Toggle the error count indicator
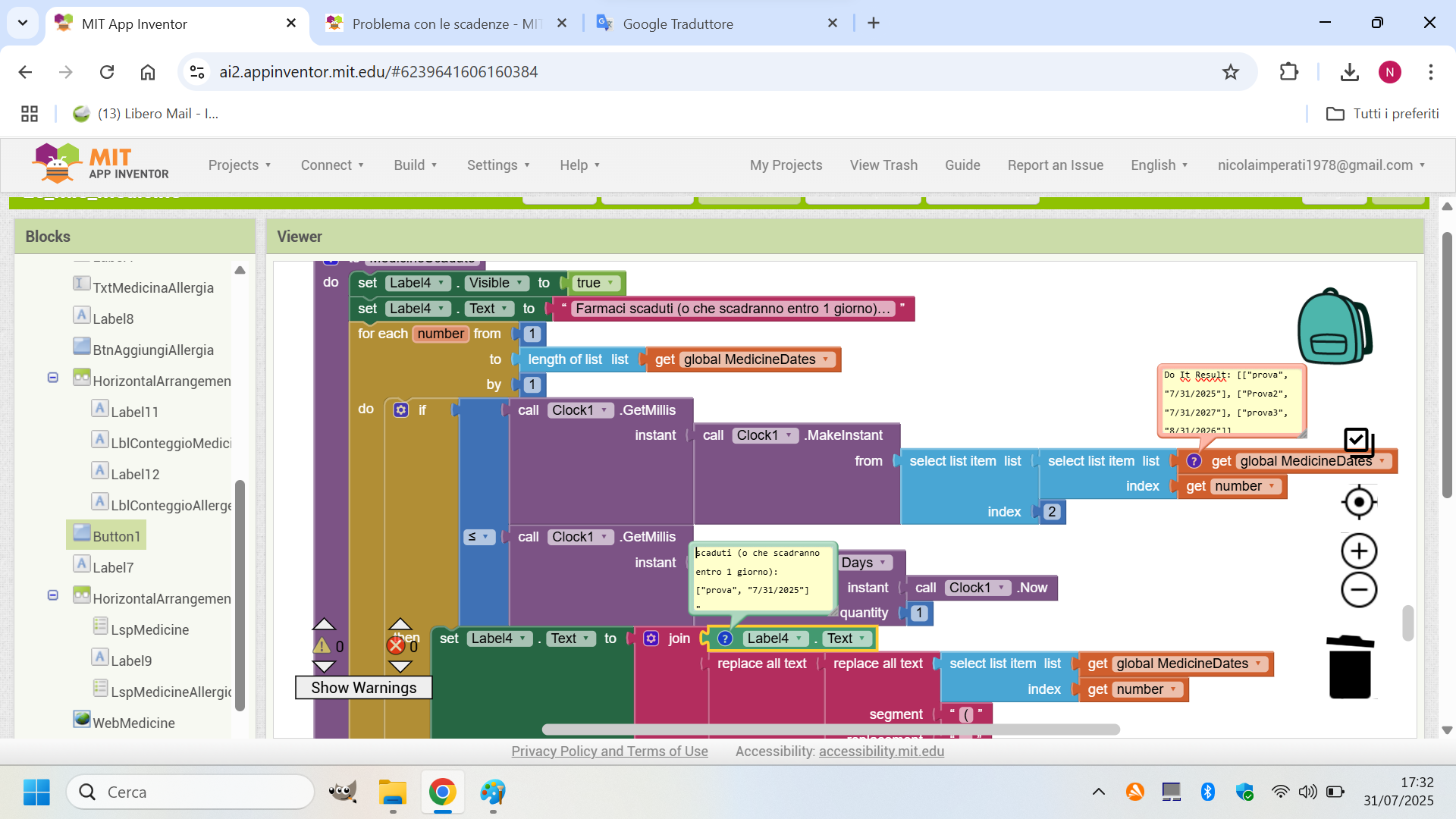The height and width of the screenshot is (819, 1456). (x=396, y=646)
